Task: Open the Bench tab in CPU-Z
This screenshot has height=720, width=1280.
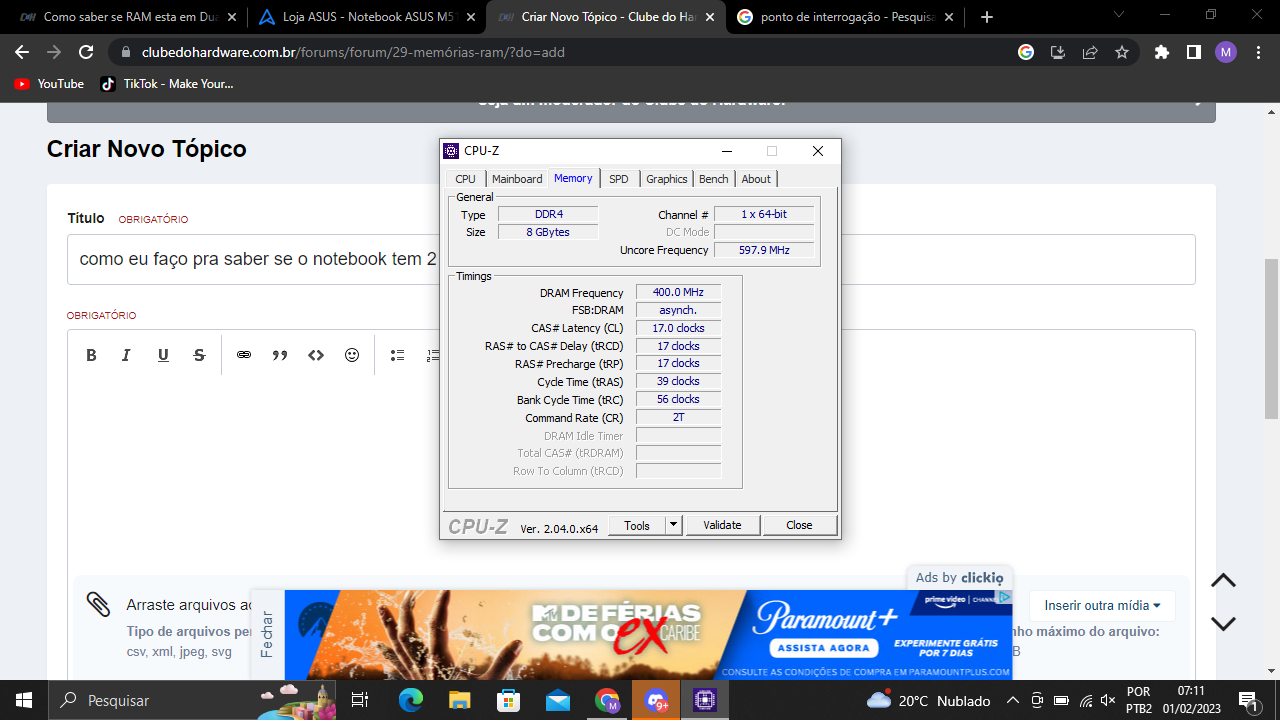Action: coord(714,179)
